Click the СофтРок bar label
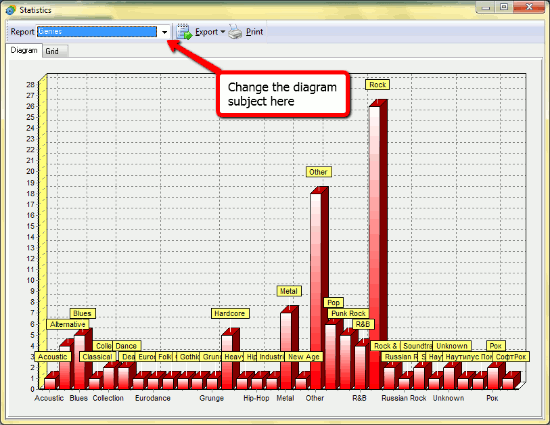This screenshot has width=550, height=425. click(511, 357)
